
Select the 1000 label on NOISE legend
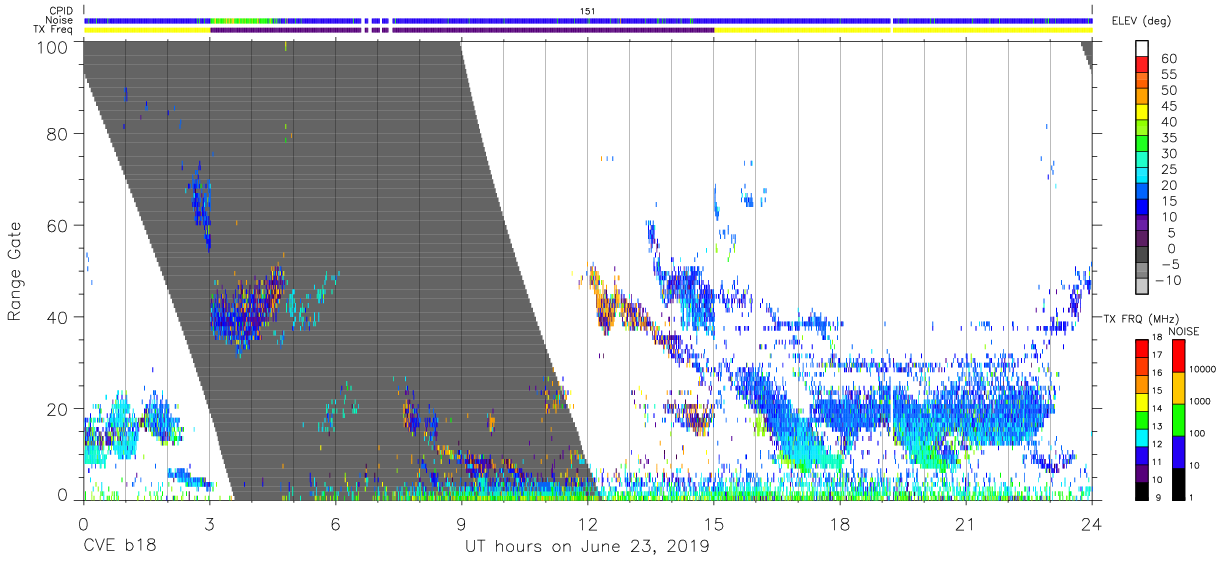tap(1201, 401)
